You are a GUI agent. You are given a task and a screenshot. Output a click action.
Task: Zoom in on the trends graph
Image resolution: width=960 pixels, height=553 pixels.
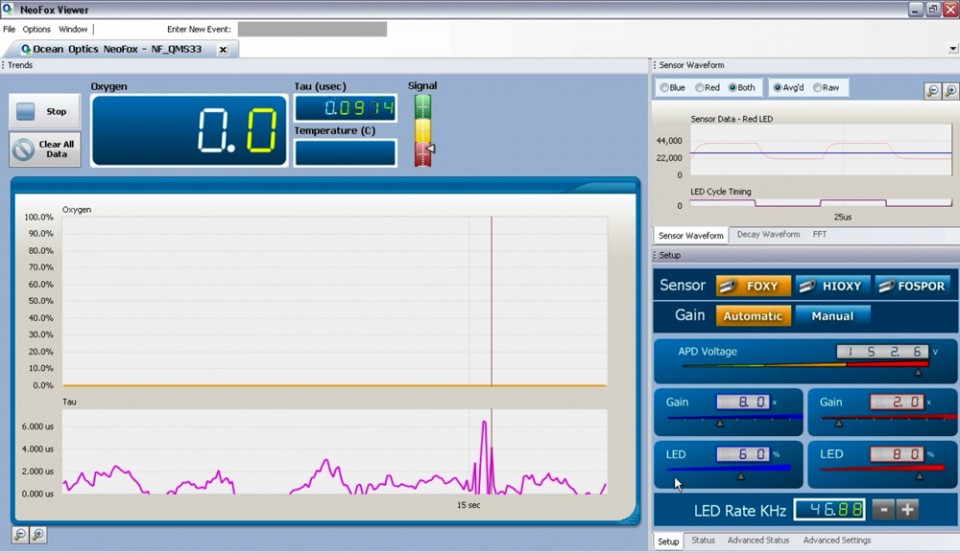coord(38,535)
